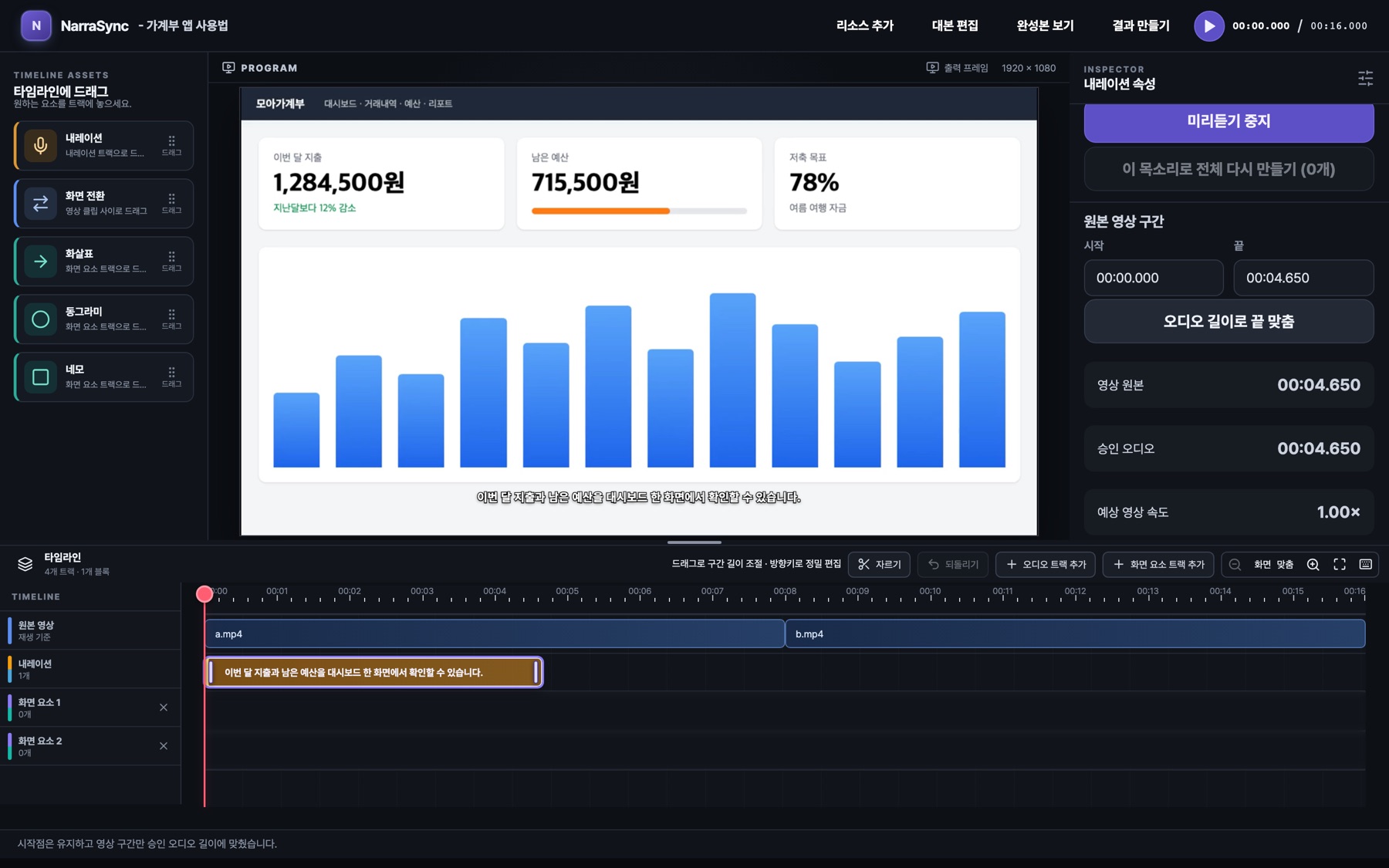The height and width of the screenshot is (868, 1389).
Task: Zoom in the timeline with plus magnifier
Action: coord(1313,565)
